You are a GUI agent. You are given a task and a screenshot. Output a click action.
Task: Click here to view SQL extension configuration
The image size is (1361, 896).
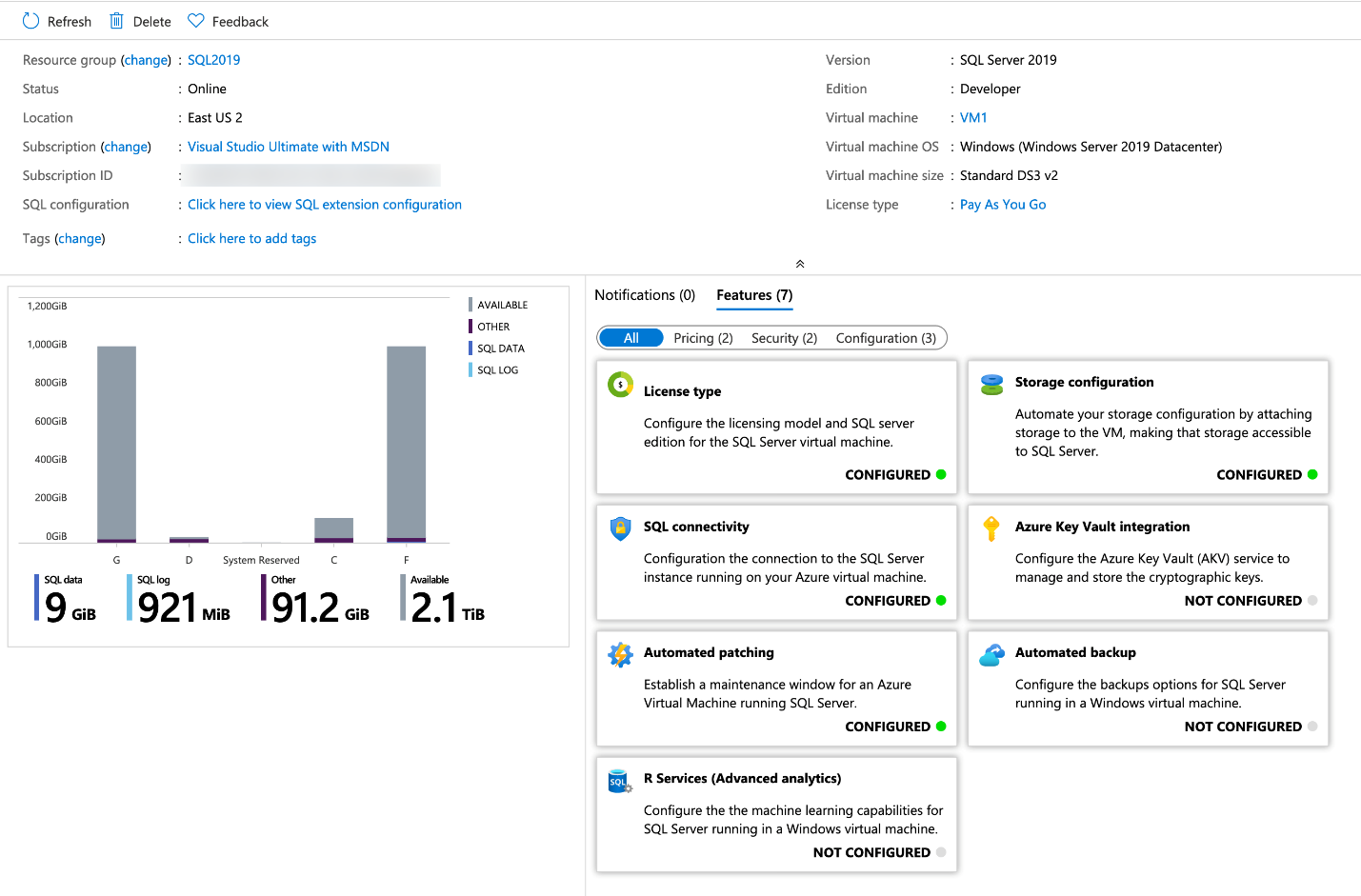[x=325, y=205]
